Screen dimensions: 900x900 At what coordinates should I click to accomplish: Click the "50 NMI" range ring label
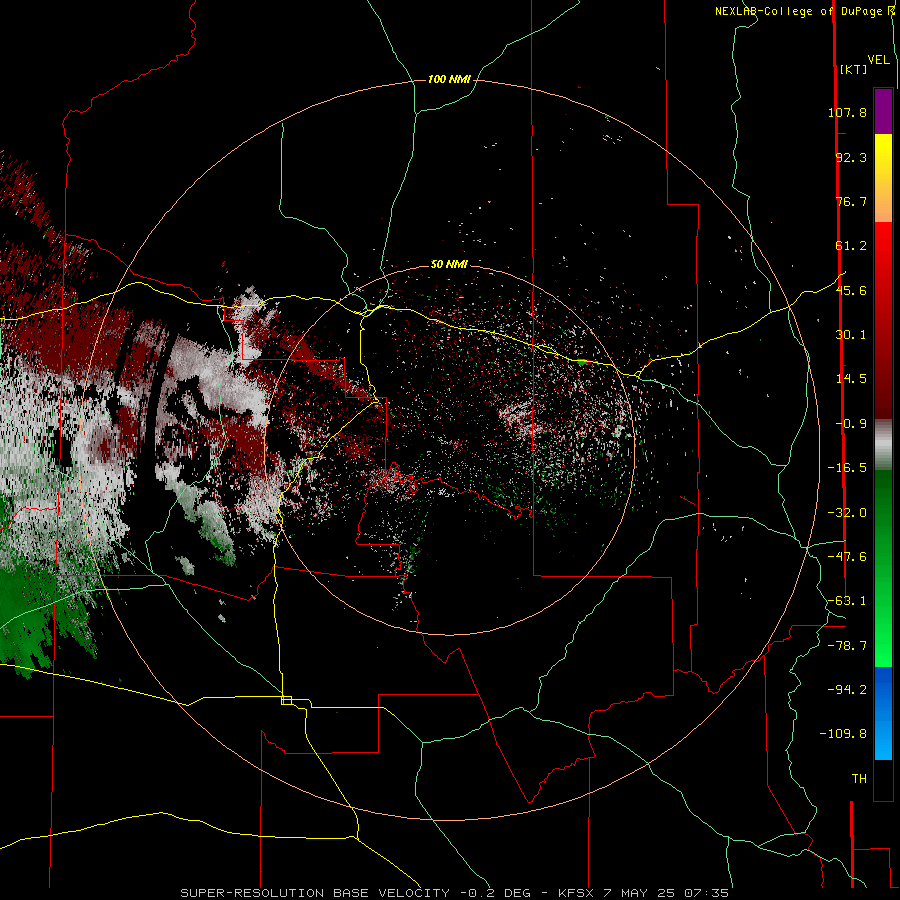coord(449,264)
